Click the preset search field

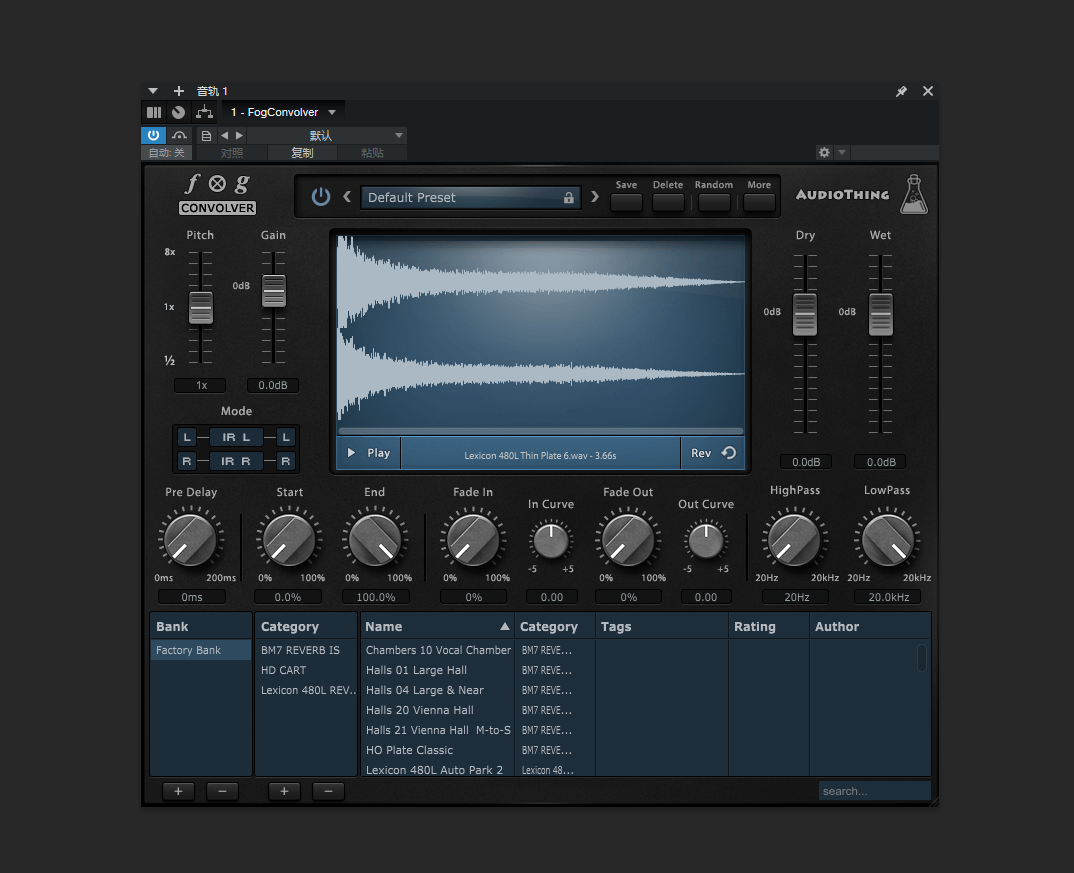click(874, 791)
